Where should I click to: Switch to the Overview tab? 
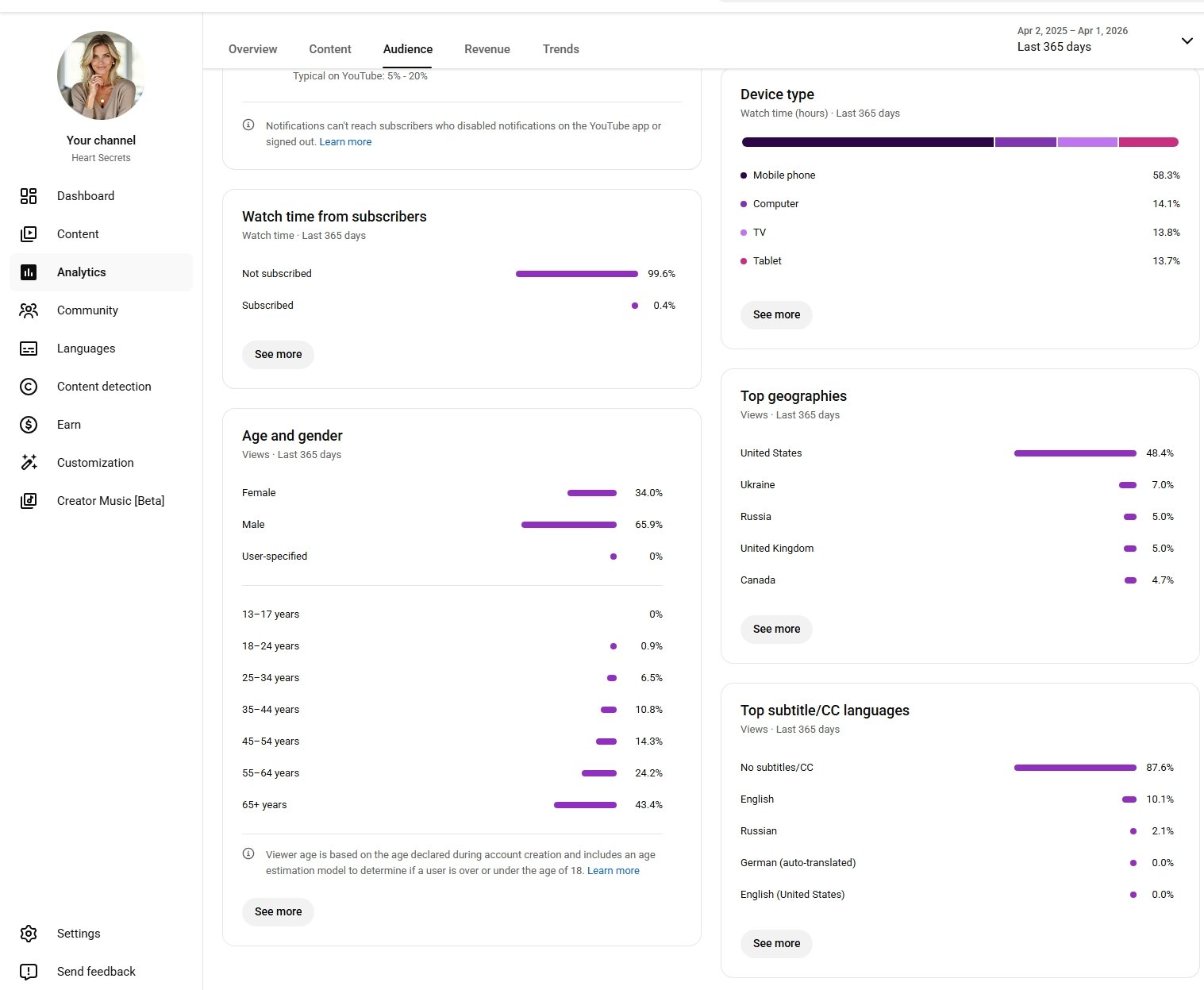click(252, 49)
